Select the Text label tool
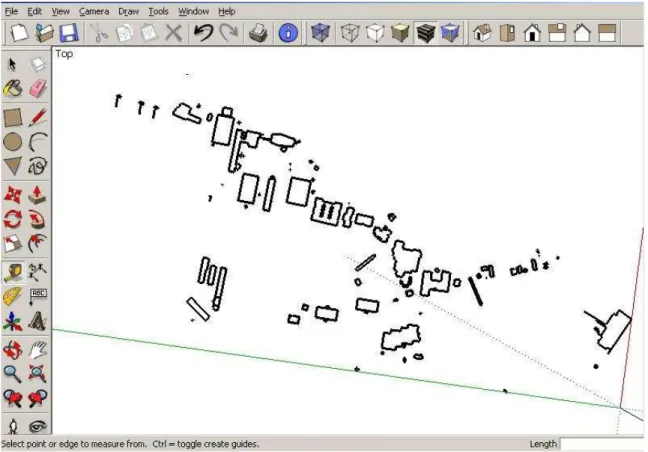The width and height of the screenshot is (648, 452). (x=38, y=297)
